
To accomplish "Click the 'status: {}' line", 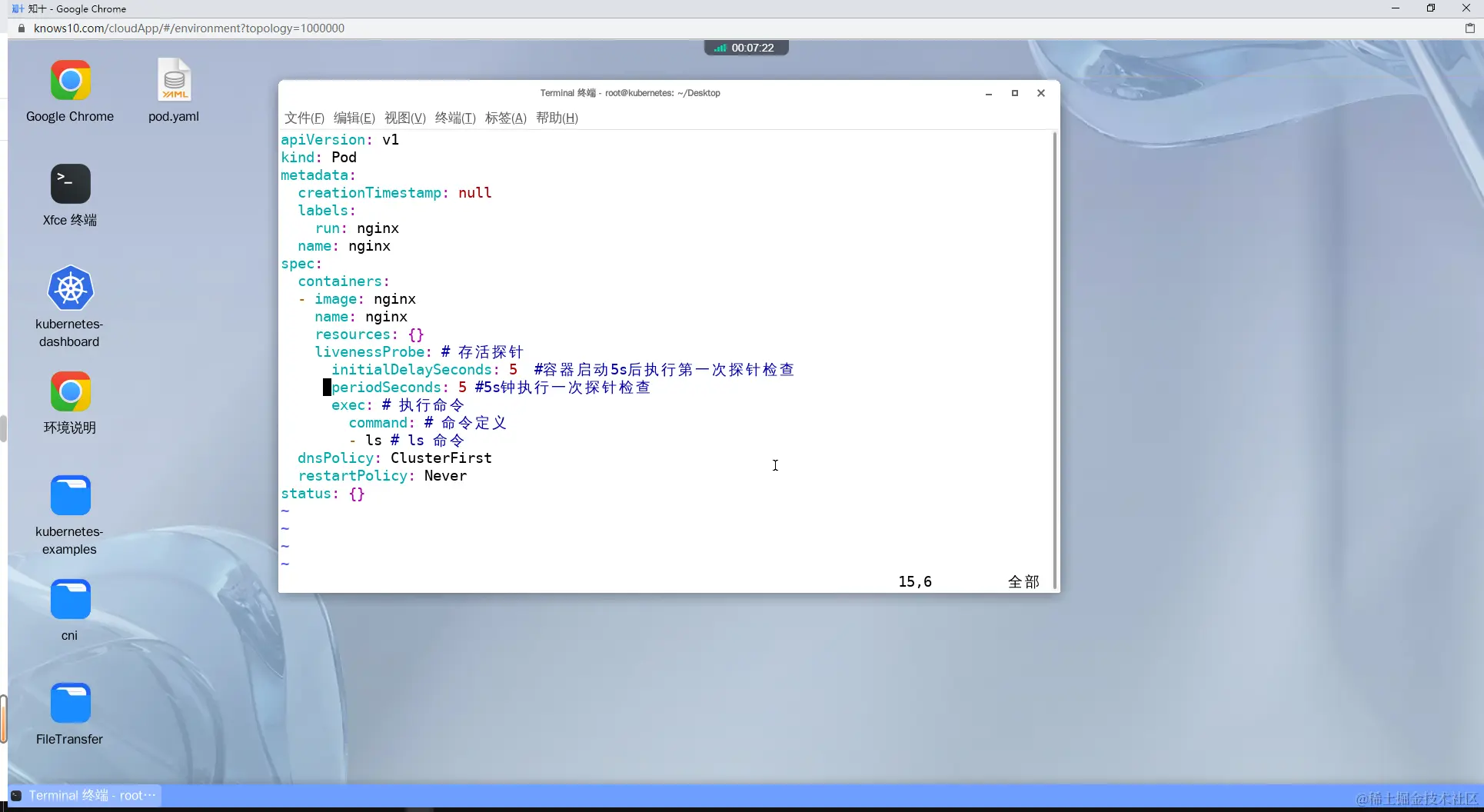I will (323, 494).
